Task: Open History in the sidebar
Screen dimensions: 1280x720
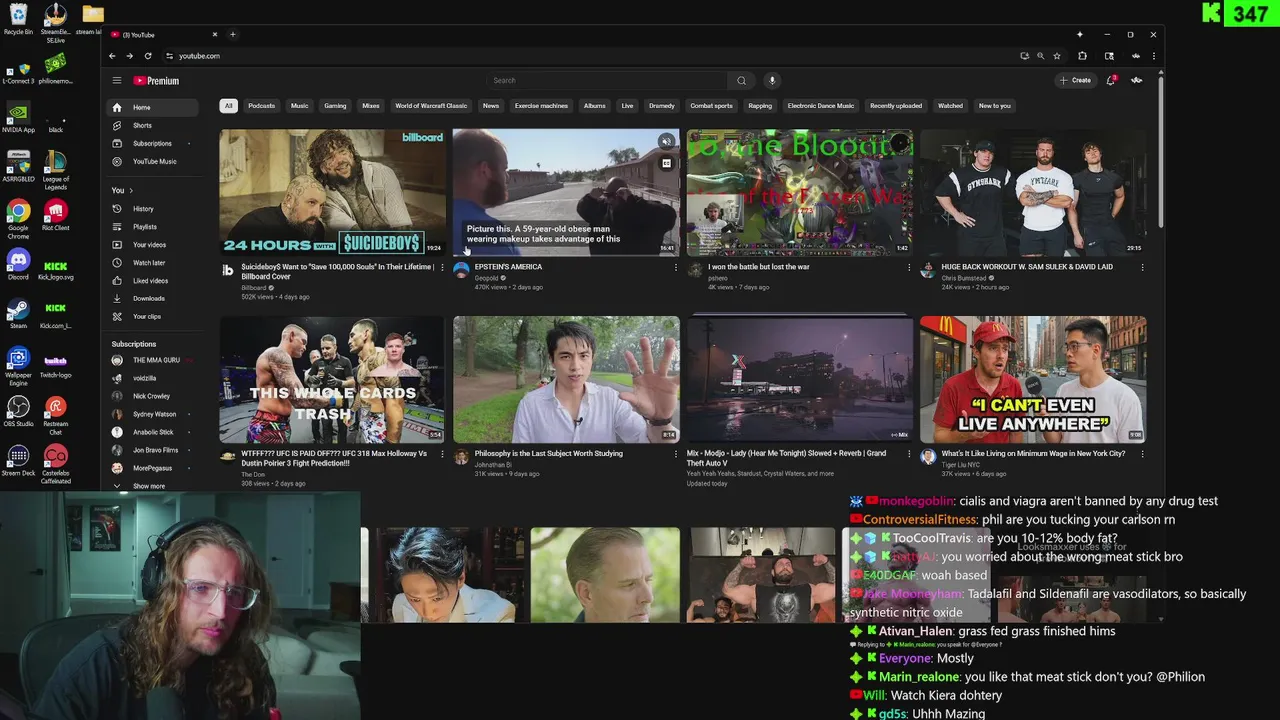Action: click(150, 209)
